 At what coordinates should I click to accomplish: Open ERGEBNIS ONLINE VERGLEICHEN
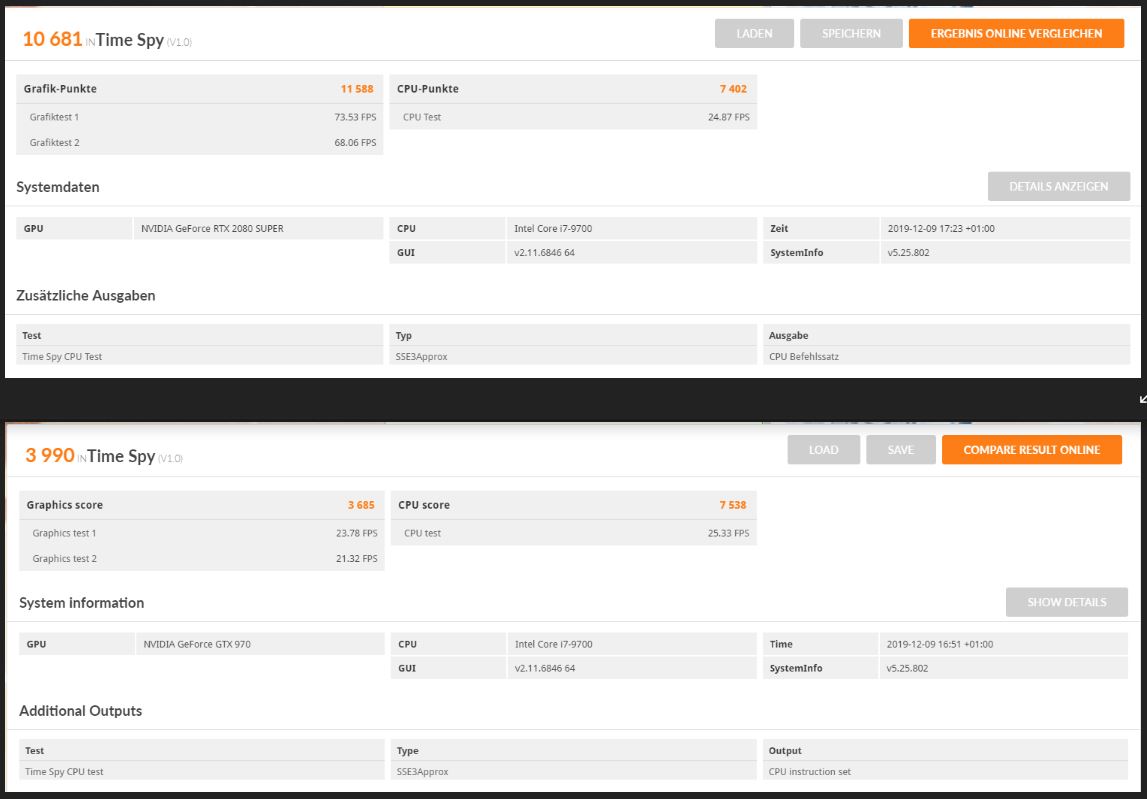pyautogui.click(x=1016, y=34)
